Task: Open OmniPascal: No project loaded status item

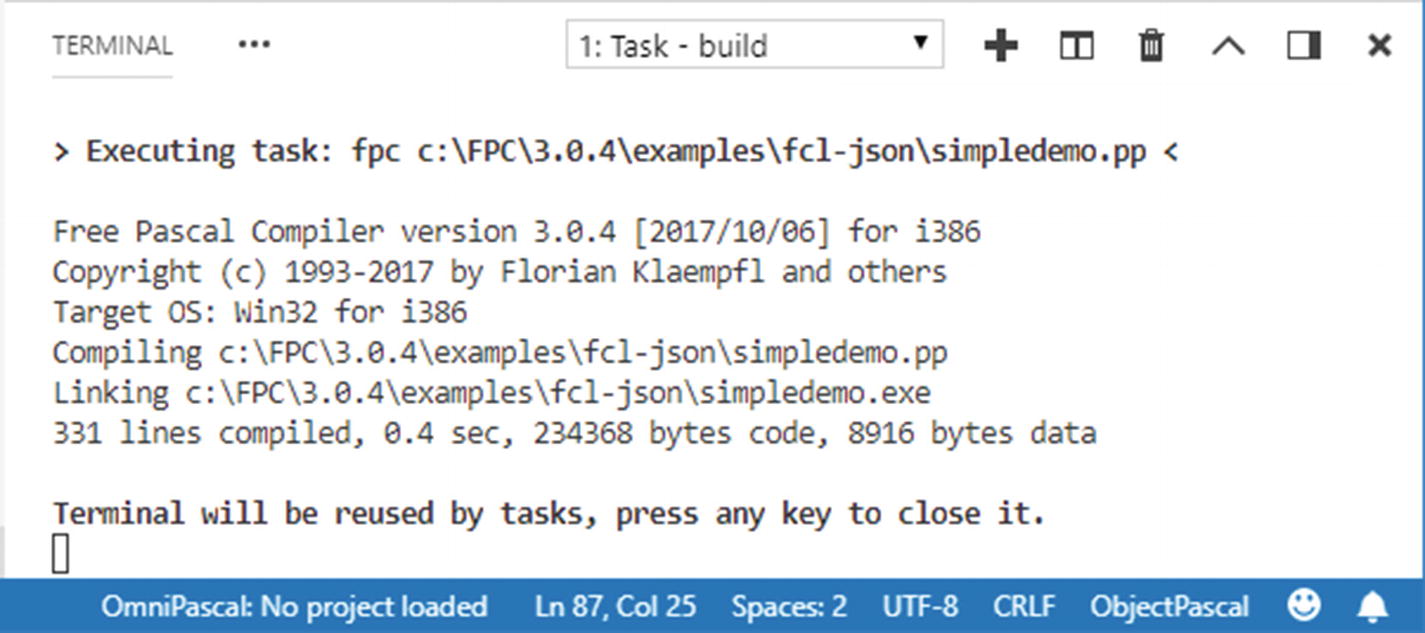Action: 296,605
